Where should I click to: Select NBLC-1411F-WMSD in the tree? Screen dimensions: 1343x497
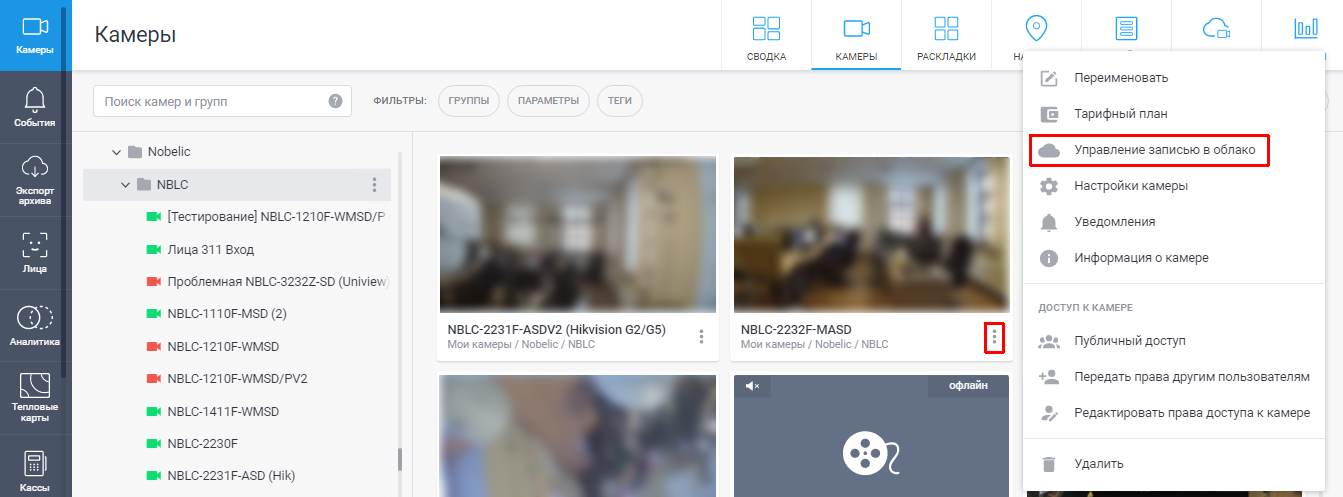click(213, 411)
